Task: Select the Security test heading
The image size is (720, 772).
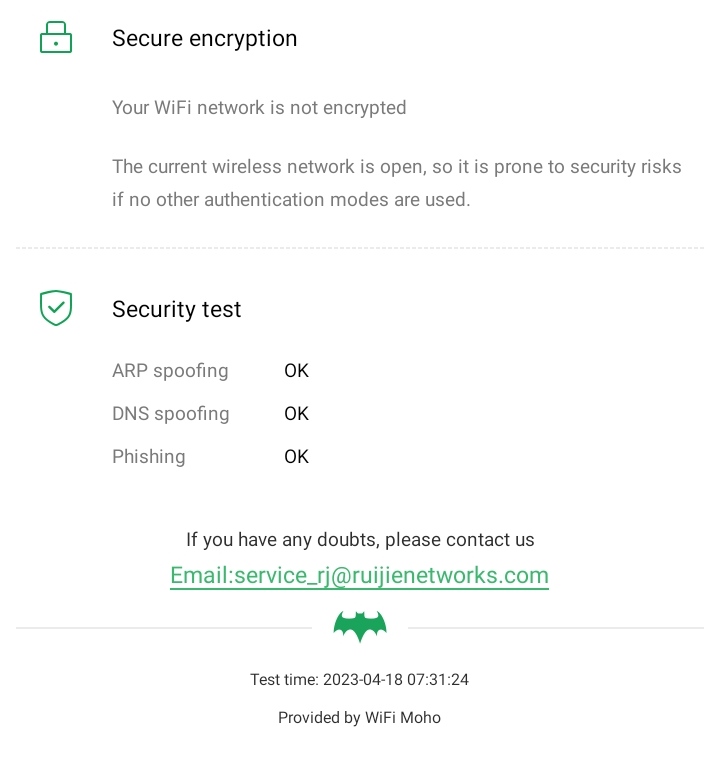Action: coord(176,309)
